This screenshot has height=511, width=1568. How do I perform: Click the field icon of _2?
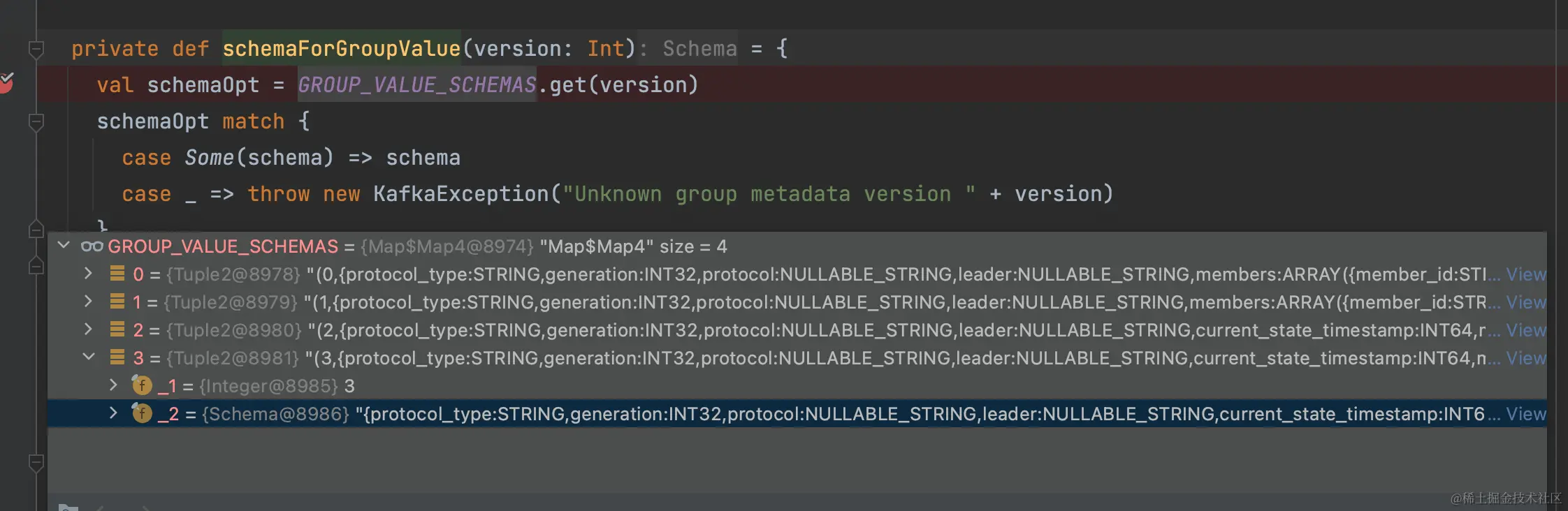coord(142,413)
